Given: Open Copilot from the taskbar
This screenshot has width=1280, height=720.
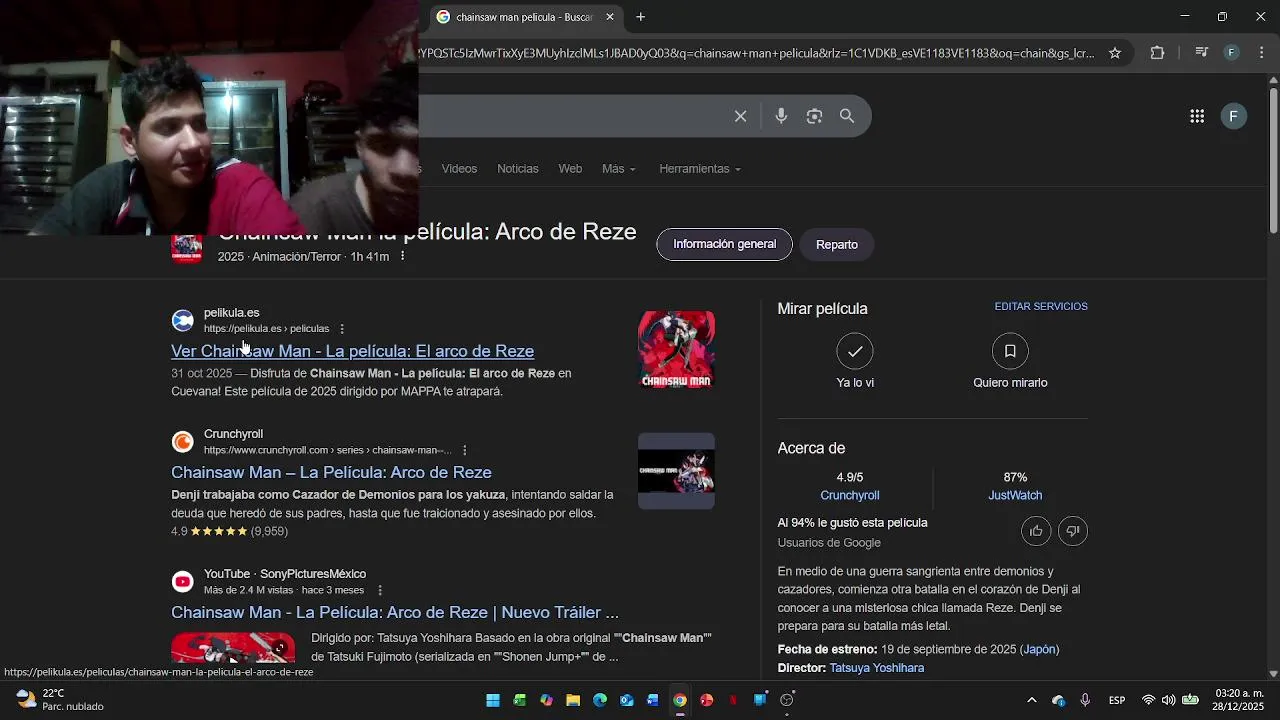Looking at the screenshot, I should (546, 700).
